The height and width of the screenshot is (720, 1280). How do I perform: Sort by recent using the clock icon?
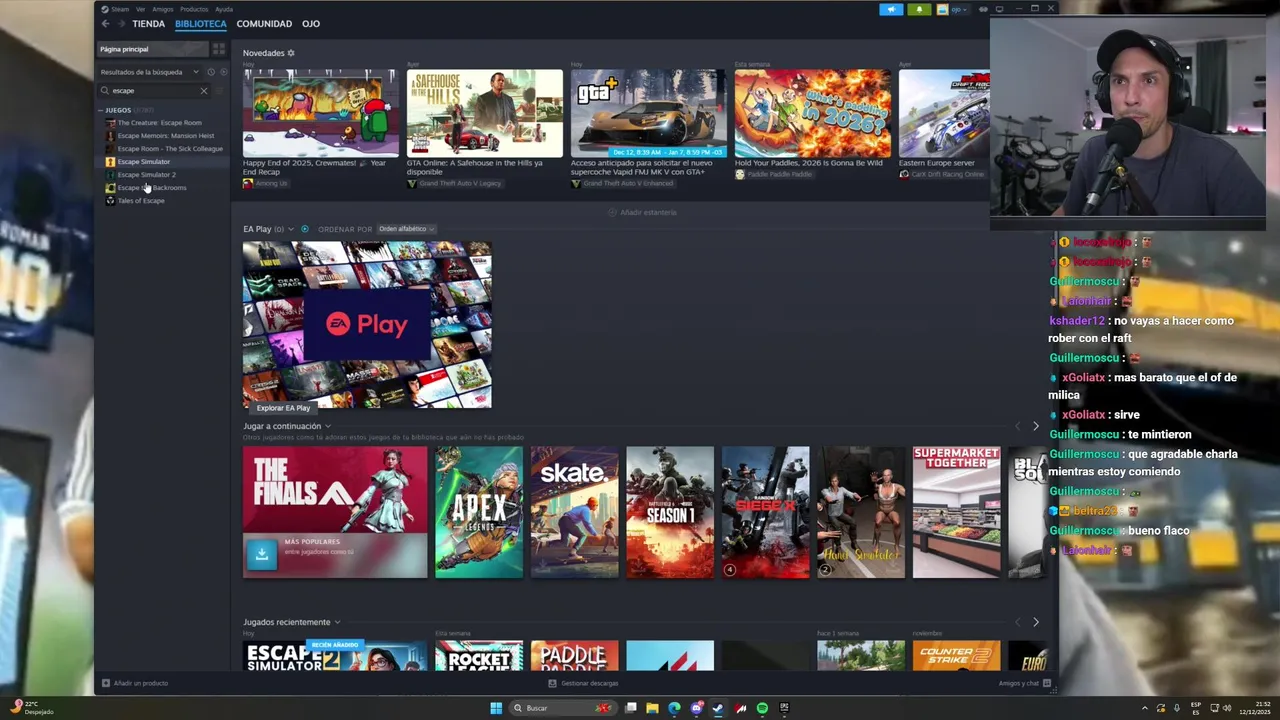tap(210, 72)
